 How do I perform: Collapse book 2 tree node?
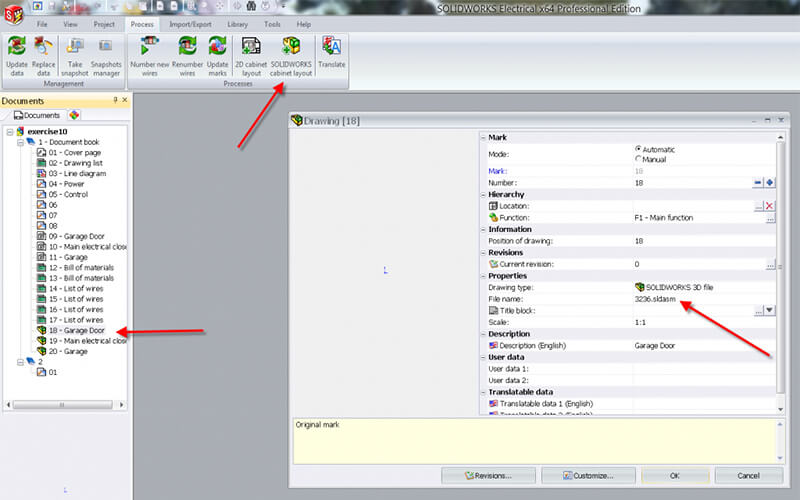tap(20, 362)
